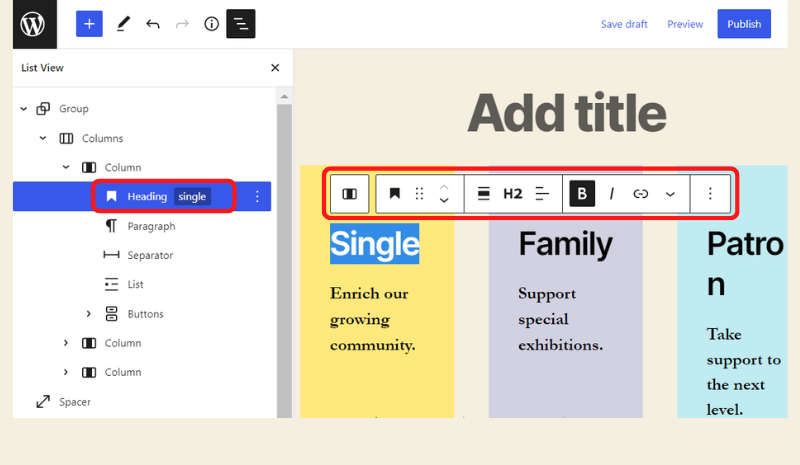Open more rich text controls dropdown
Screen dimensions: 800x465
point(670,194)
